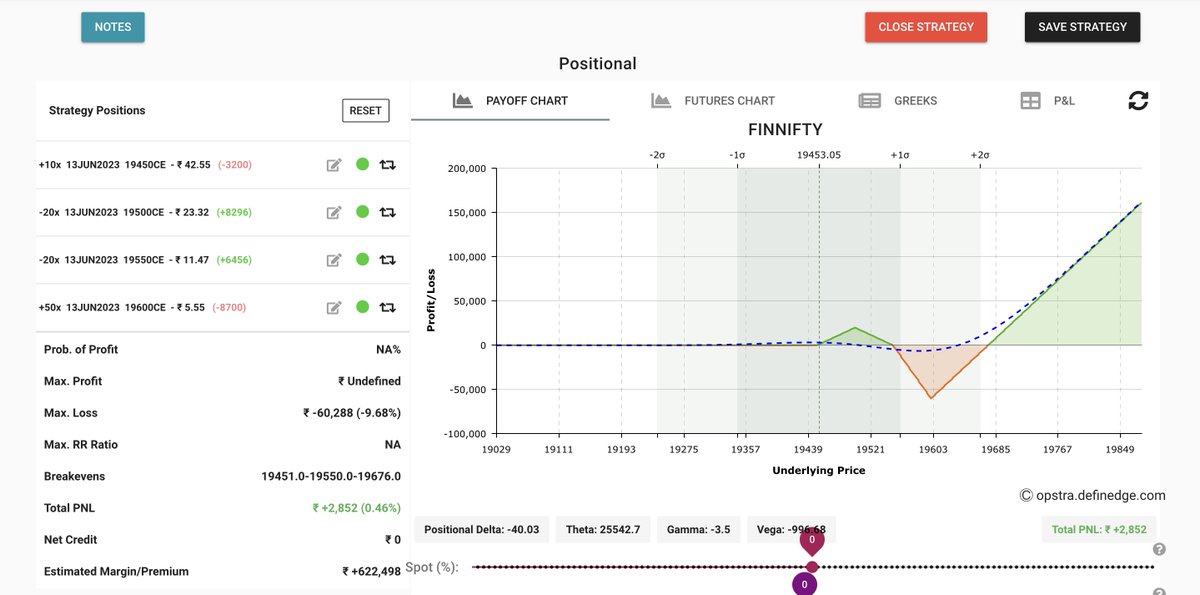
Task: Click the FINNIFTY chart title
Action: pyautogui.click(x=785, y=130)
